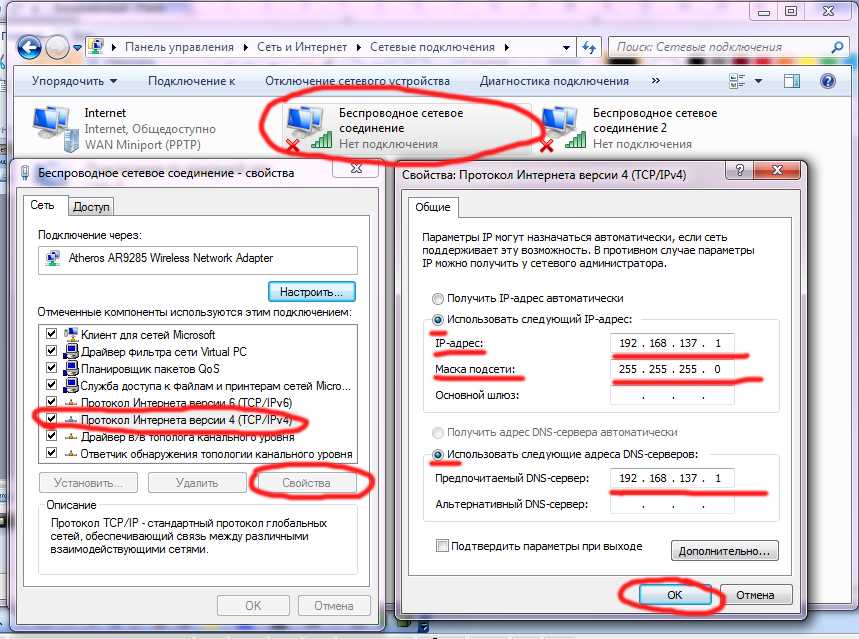The width and height of the screenshot is (859, 639).
Task: Switch to the Доступ tab
Action: (91, 207)
